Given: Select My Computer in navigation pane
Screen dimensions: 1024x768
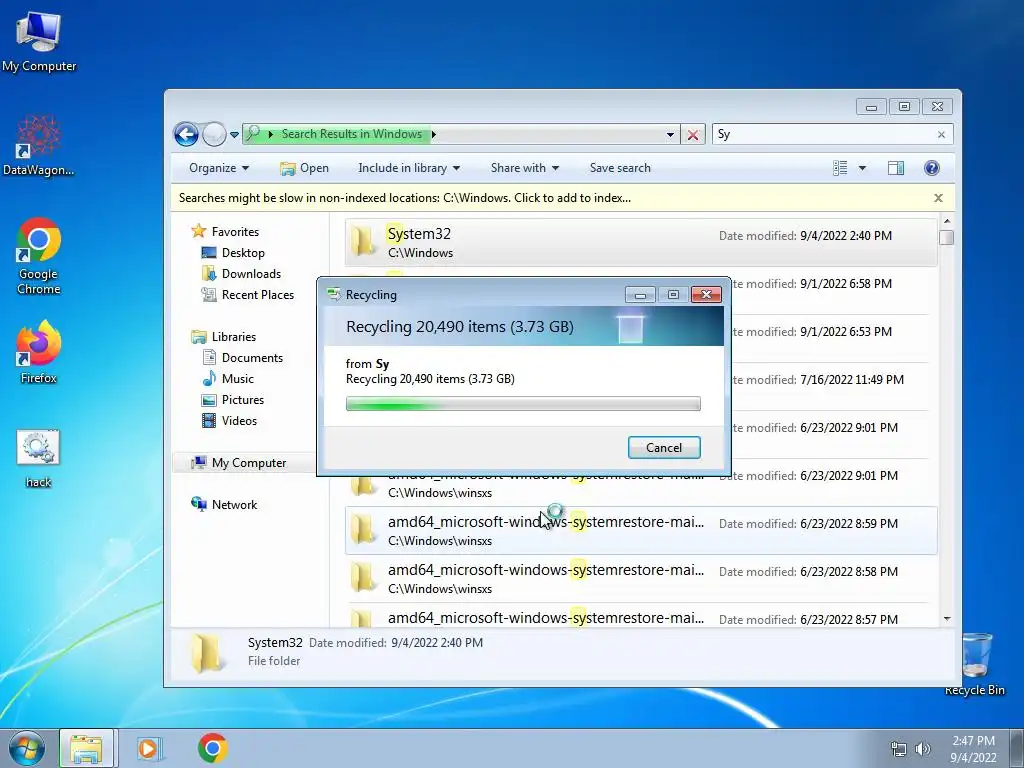Looking at the screenshot, I should 239,462.
